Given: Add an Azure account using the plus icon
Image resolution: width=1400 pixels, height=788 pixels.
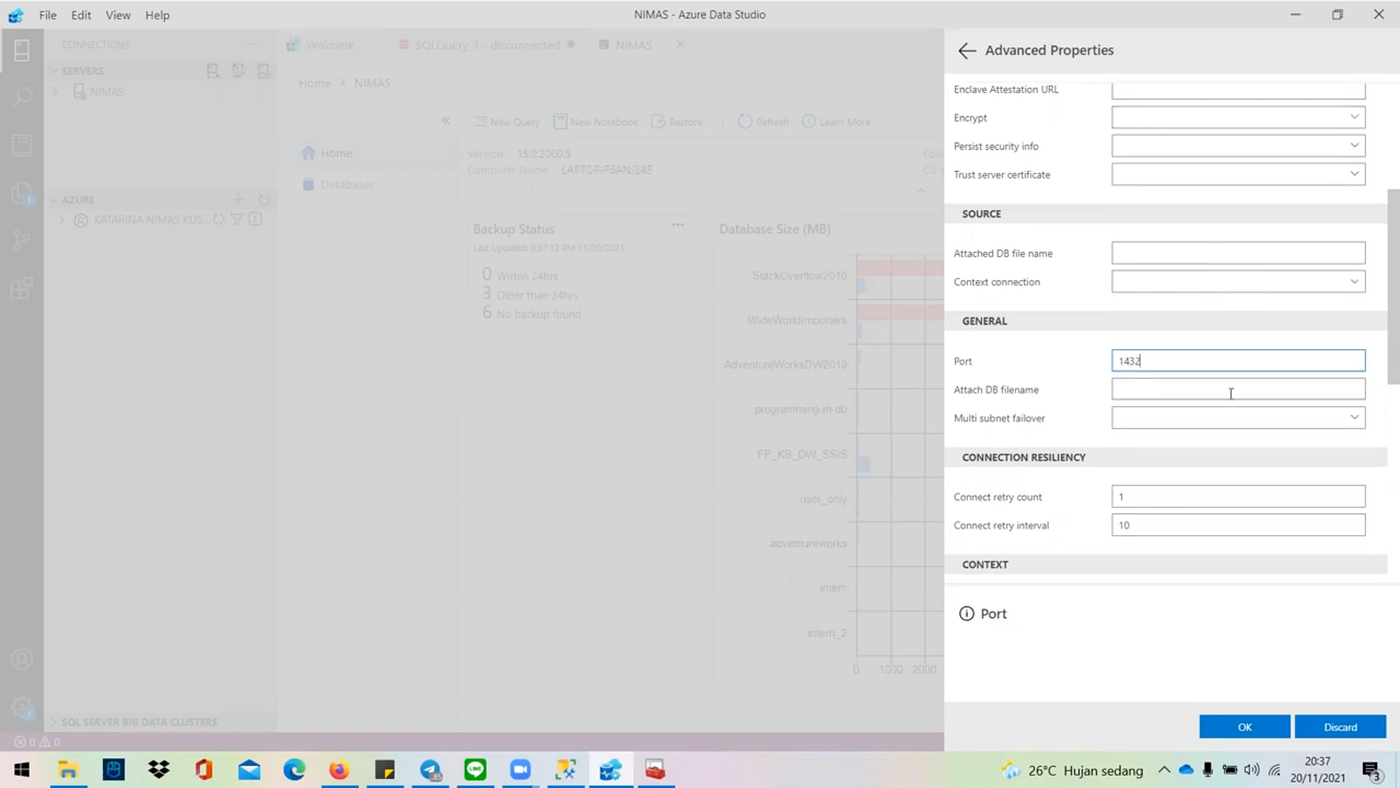Looking at the screenshot, I should 238,199.
